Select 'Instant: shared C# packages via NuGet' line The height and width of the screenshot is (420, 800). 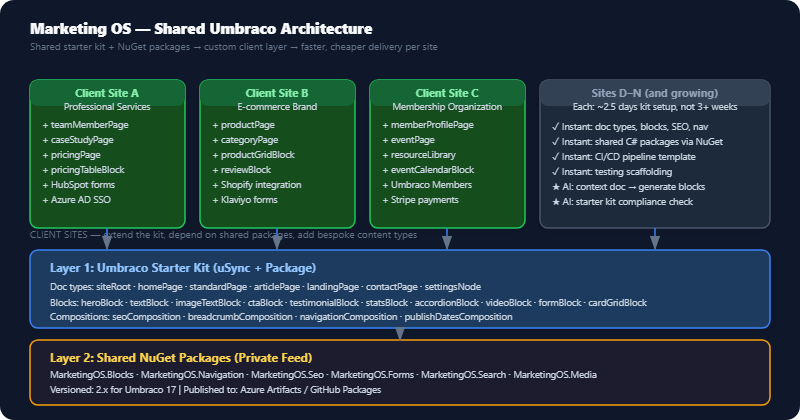pos(637,142)
